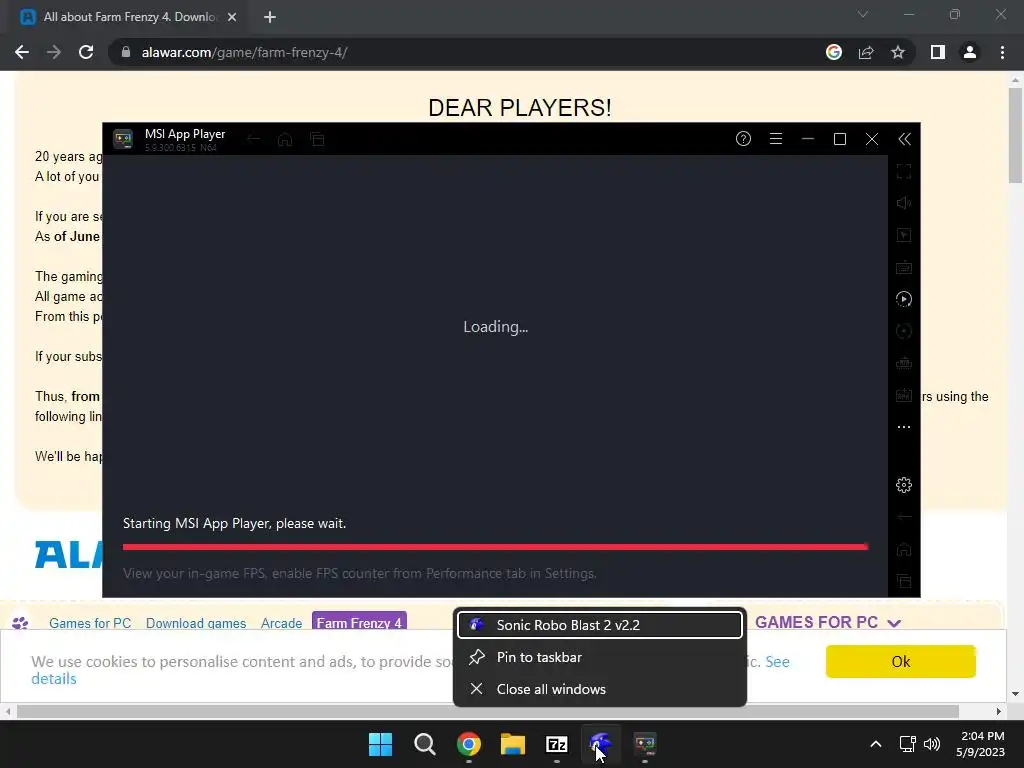This screenshot has width=1024, height=768.
Task: Show more sidebar tools via three dots
Action: (x=904, y=427)
